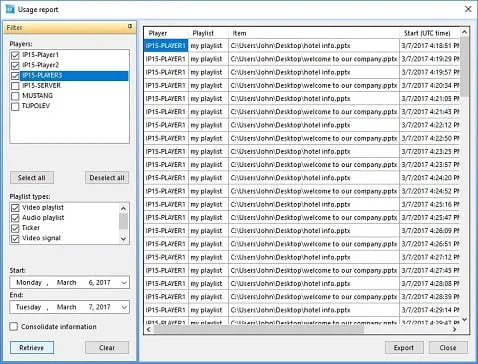Click the Usage report window close X
The height and width of the screenshot is (364, 478).
point(468,9)
